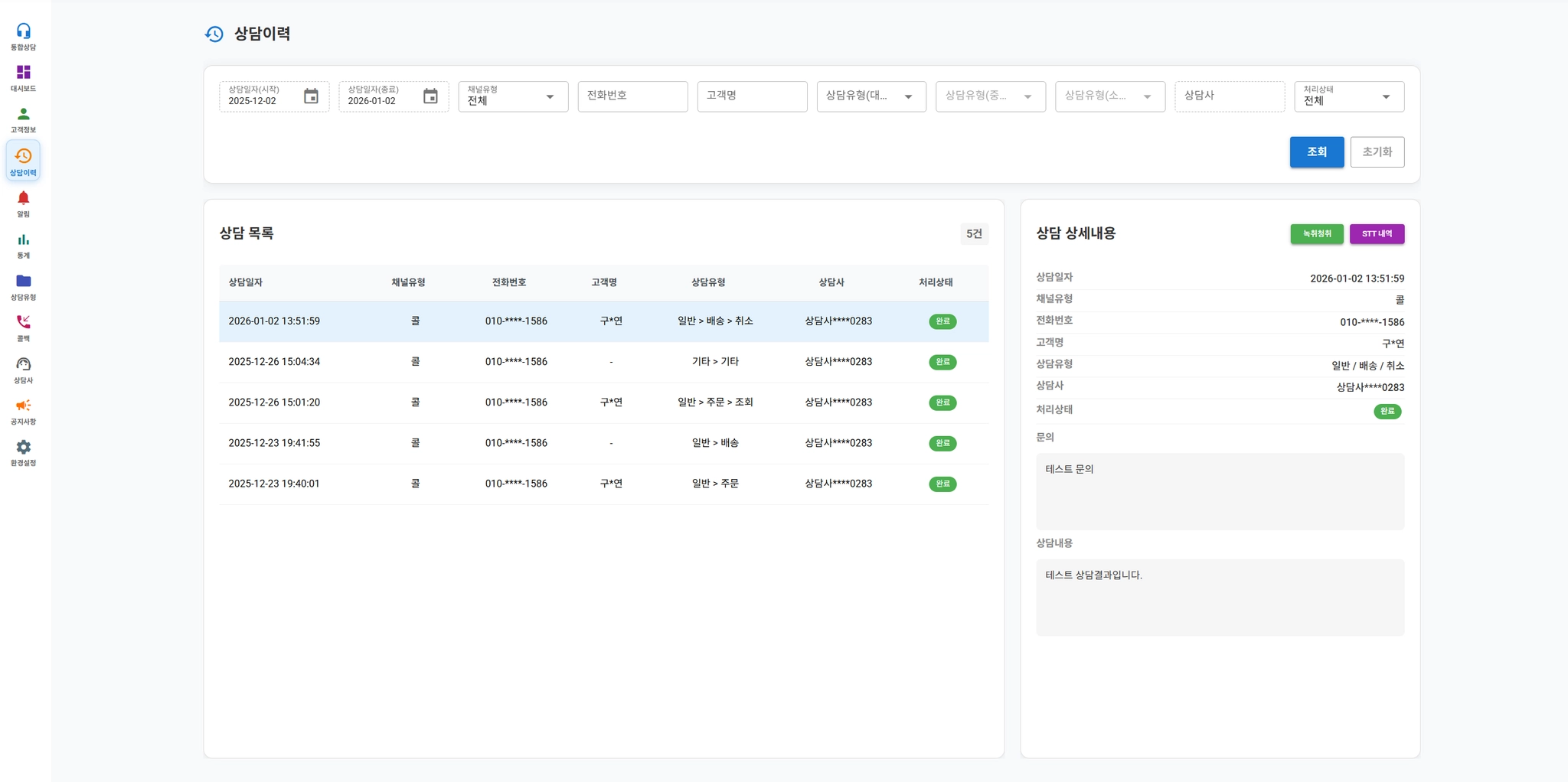Open 상담사 agent icon
Screen dimensions: 1568x782
coord(23,370)
